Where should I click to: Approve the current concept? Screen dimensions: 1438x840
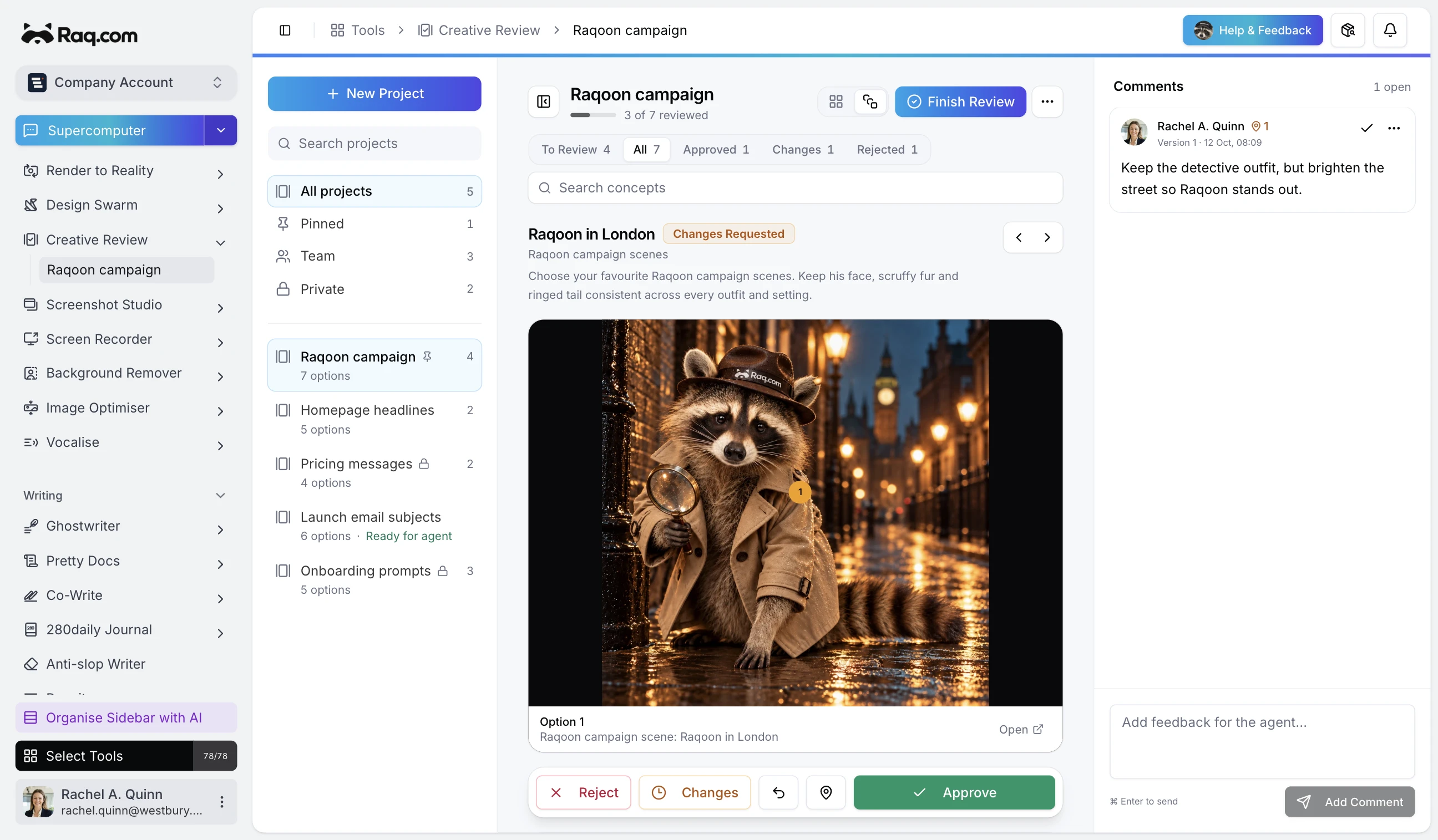point(954,792)
